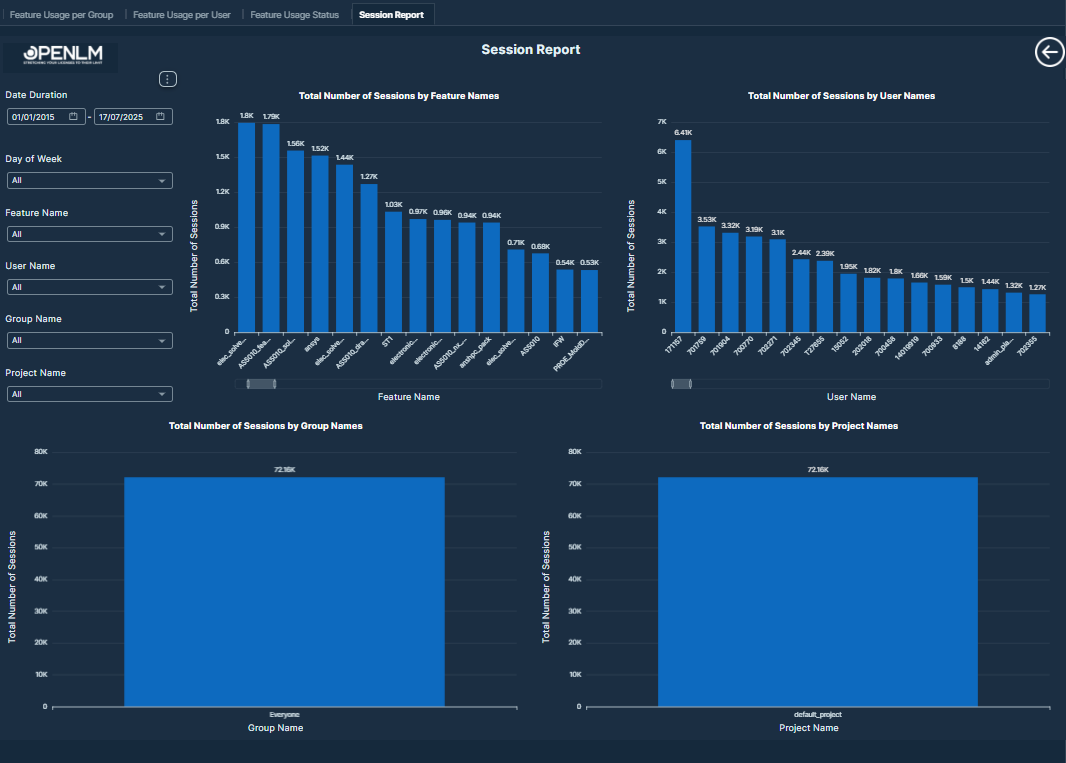Switch to Feature Usage per Group tab
The height and width of the screenshot is (763, 1066).
(x=61, y=15)
